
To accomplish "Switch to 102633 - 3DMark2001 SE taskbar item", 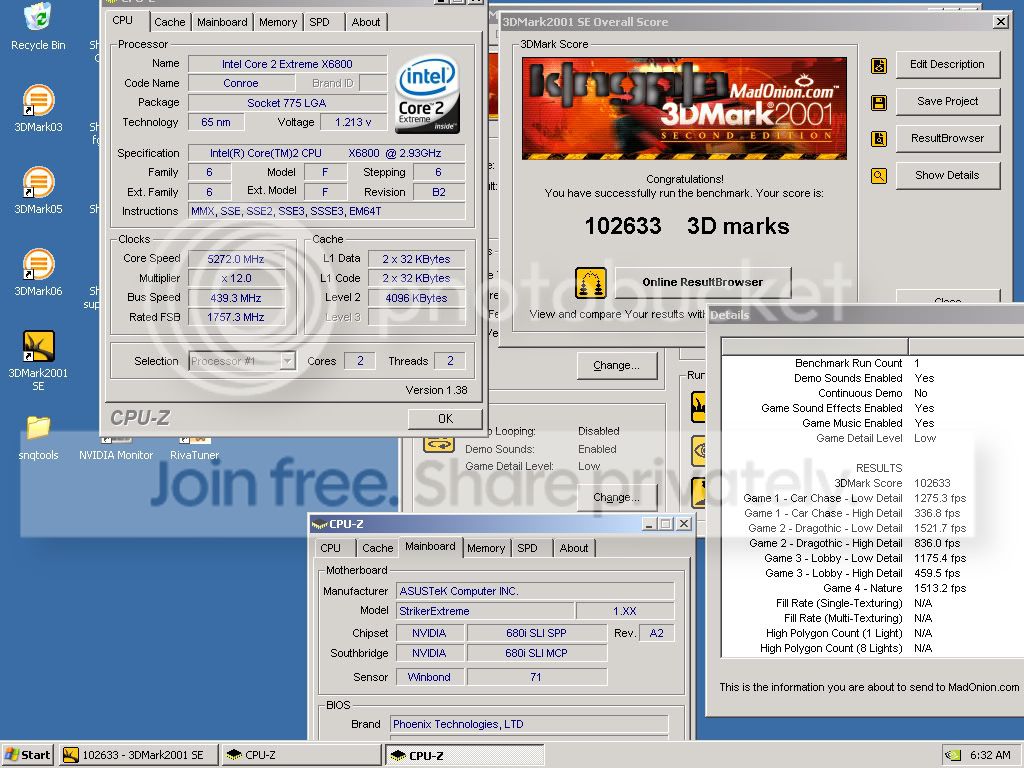I will click(138, 755).
